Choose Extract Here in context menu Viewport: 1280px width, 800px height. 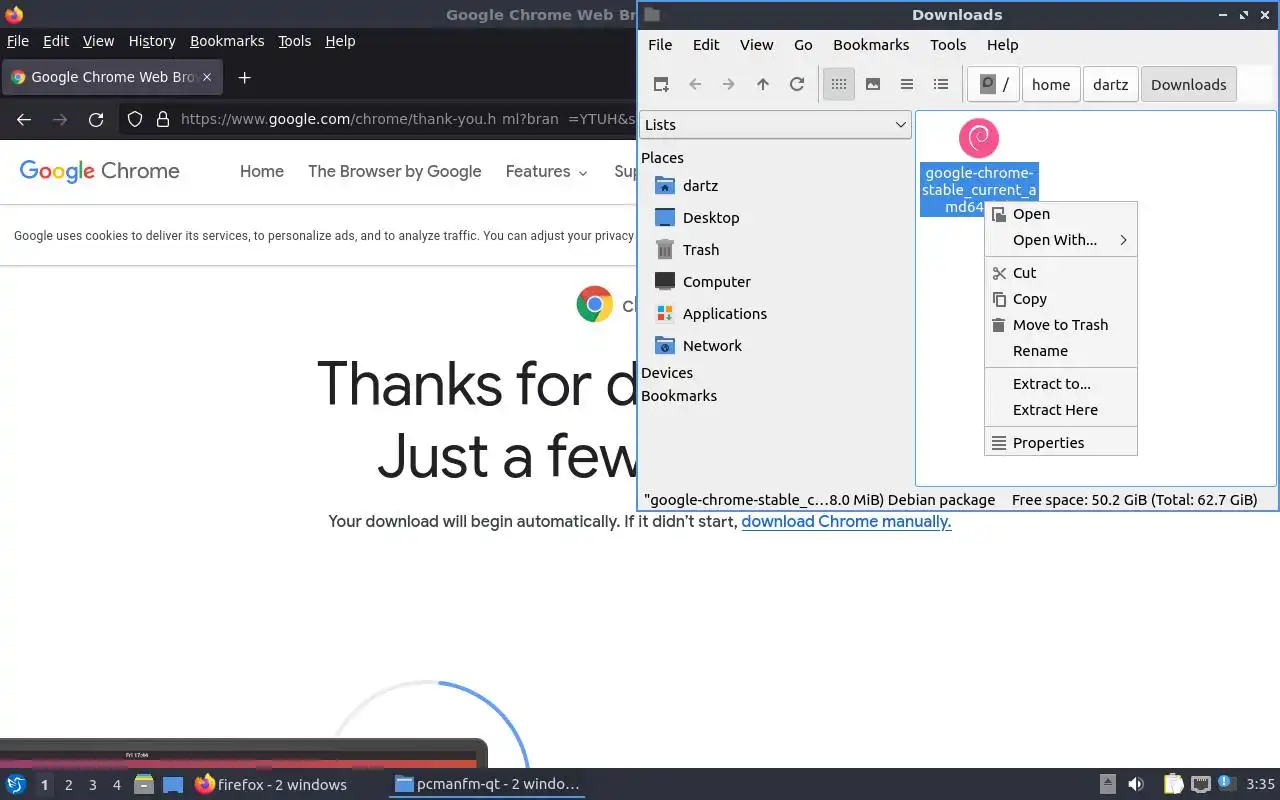[x=1061, y=410]
